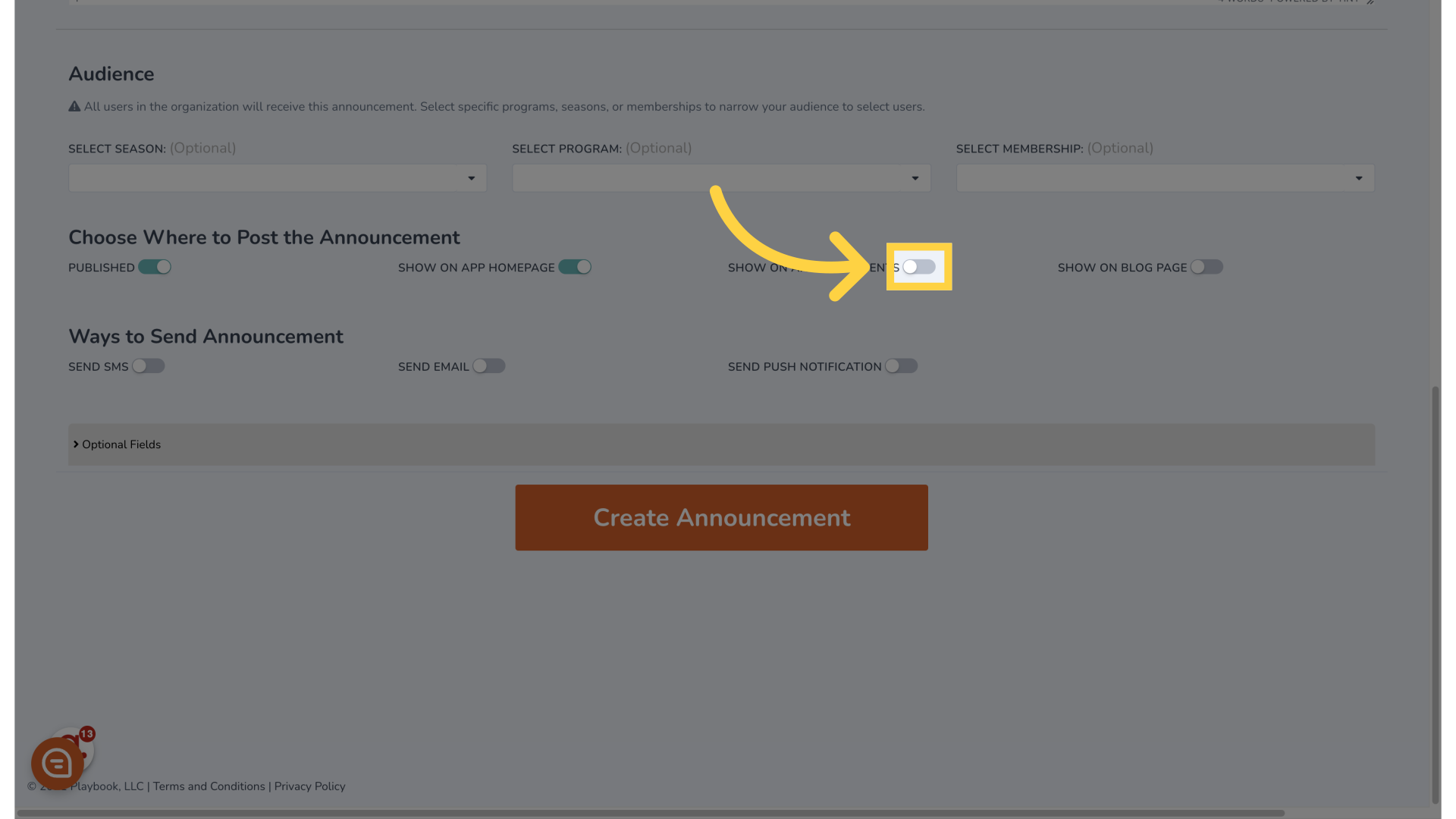Toggle Show on App Homepage switch
The width and height of the screenshot is (1456, 819).
575,267
